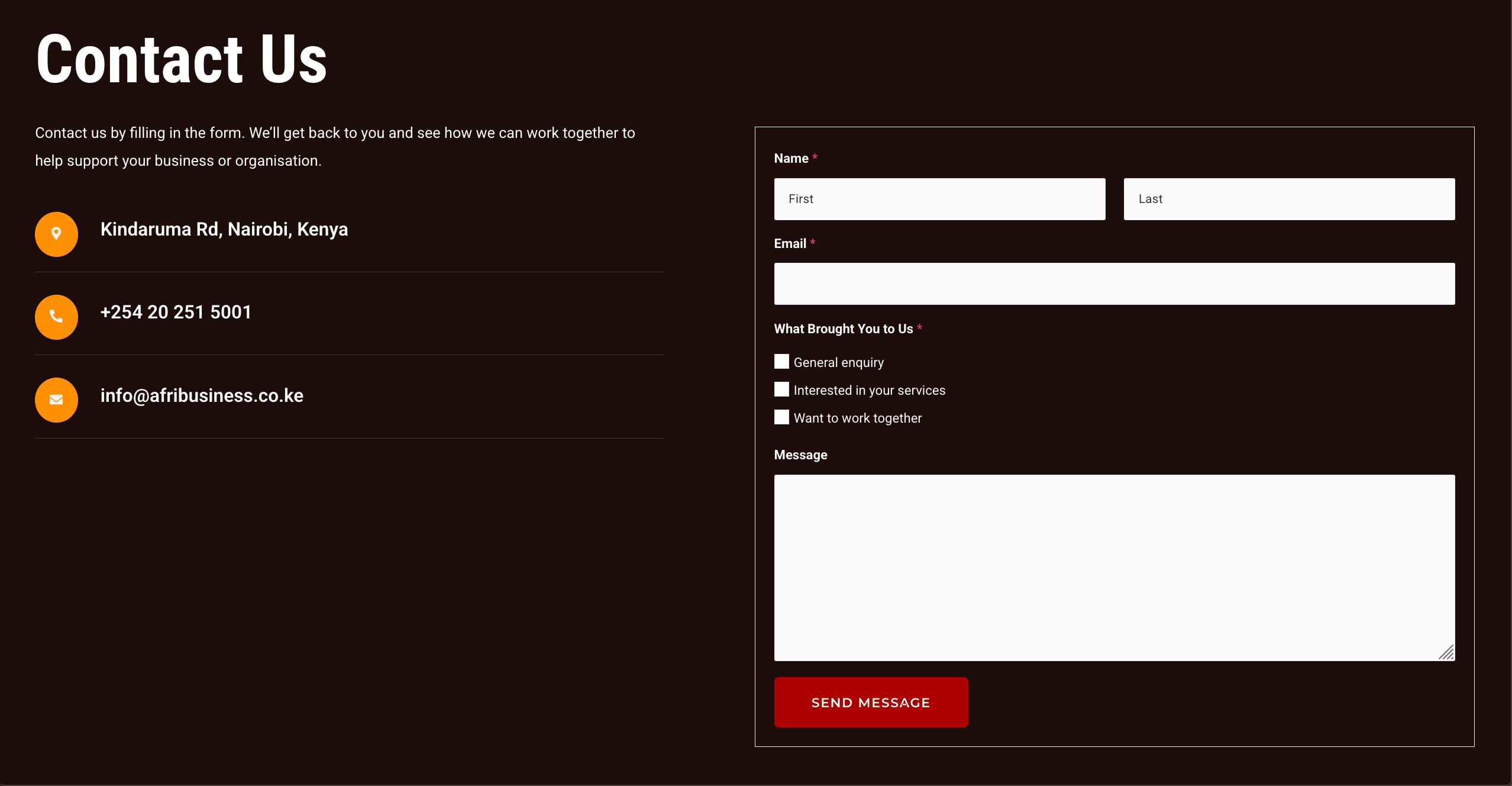1512x786 pixels.
Task: Click the What Brought You to Us label
Action: pyautogui.click(x=843, y=328)
